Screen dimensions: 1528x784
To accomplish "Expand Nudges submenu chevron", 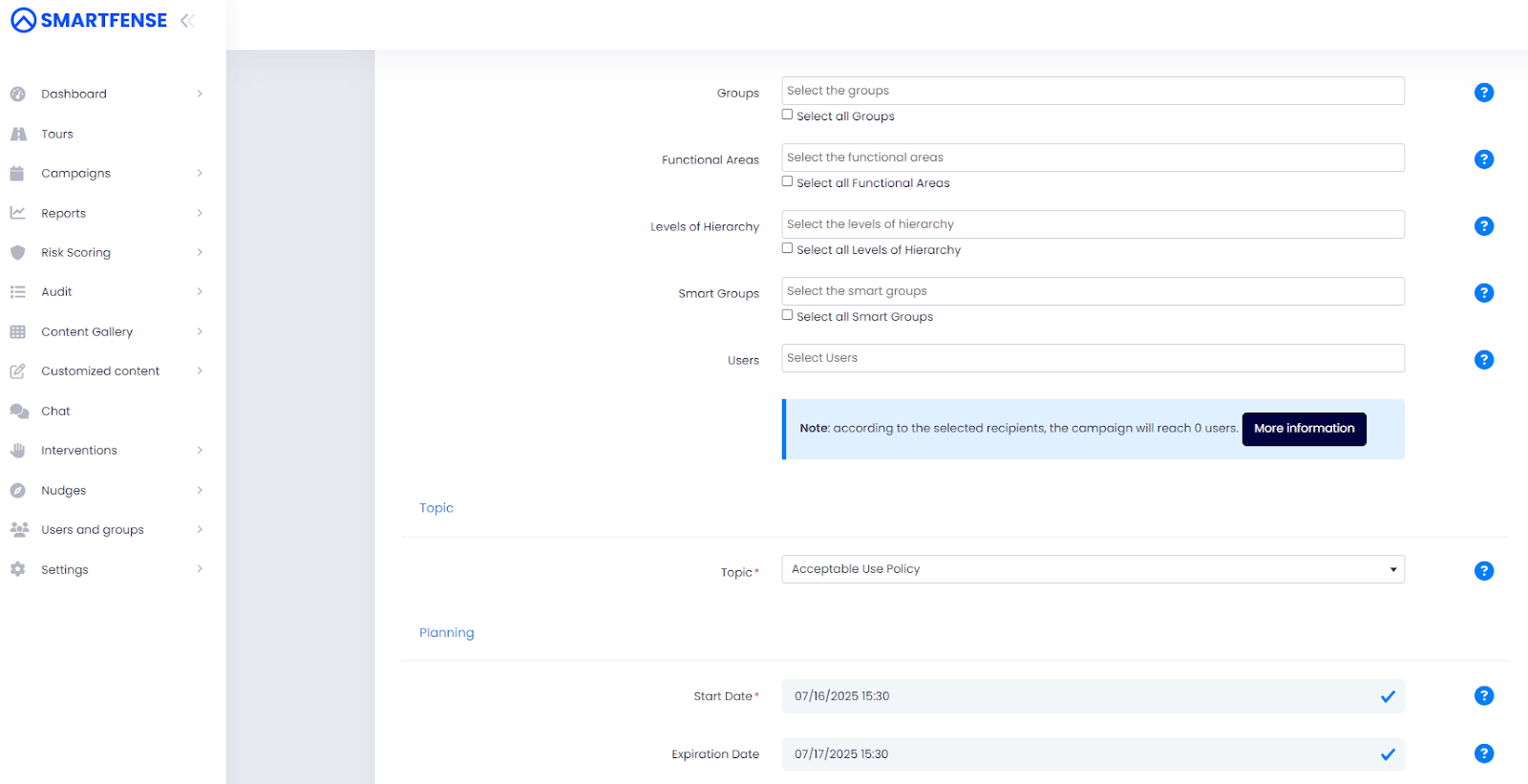I will (200, 490).
